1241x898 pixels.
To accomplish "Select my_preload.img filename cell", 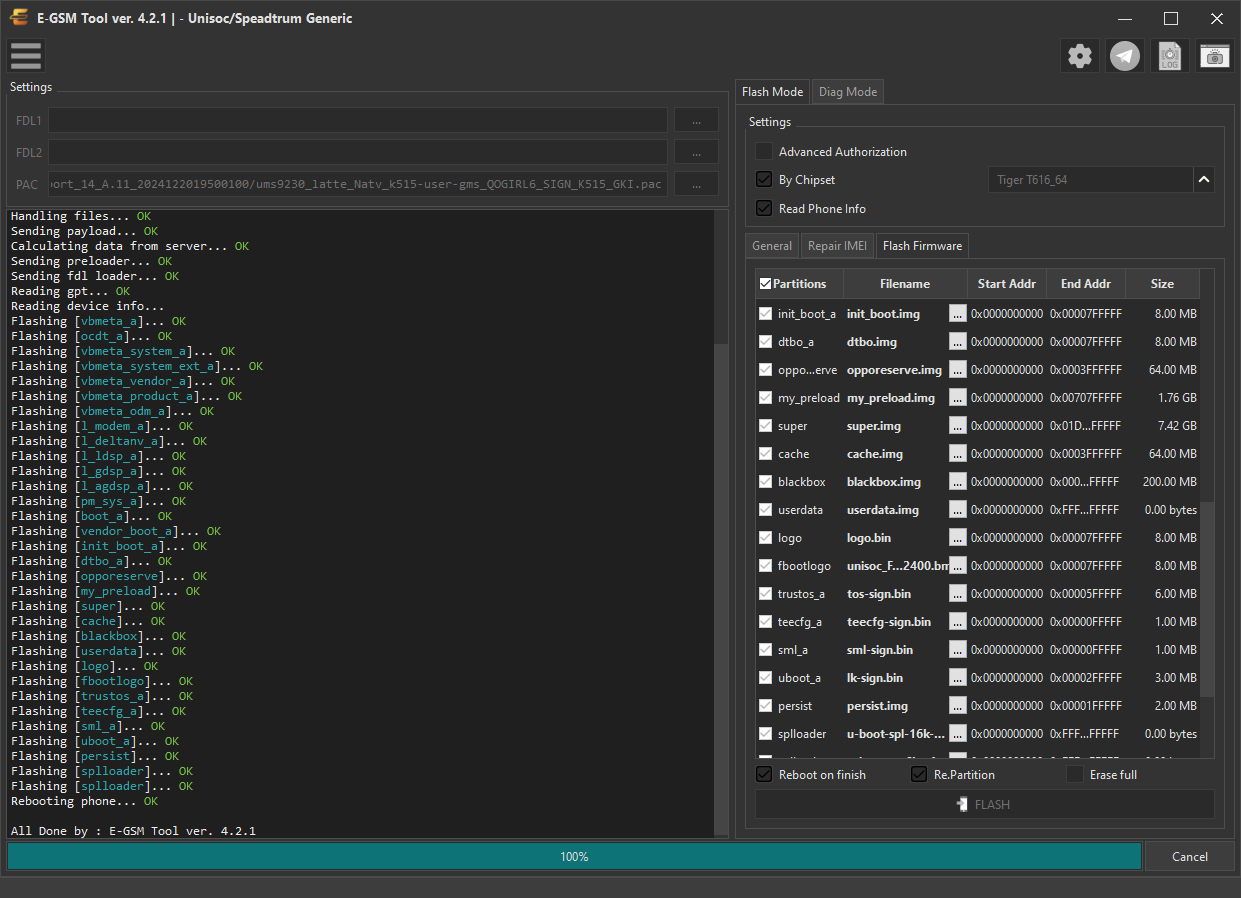I will coord(891,398).
